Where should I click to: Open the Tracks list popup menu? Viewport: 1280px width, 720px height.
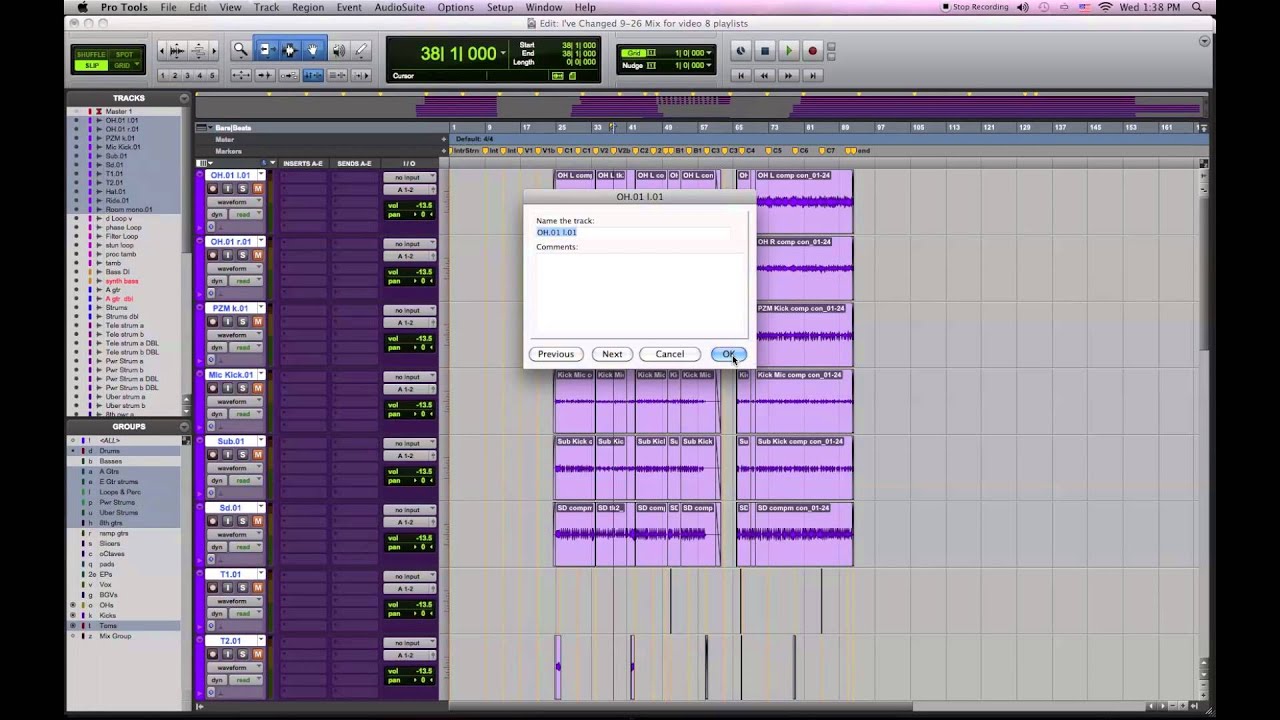[184, 98]
